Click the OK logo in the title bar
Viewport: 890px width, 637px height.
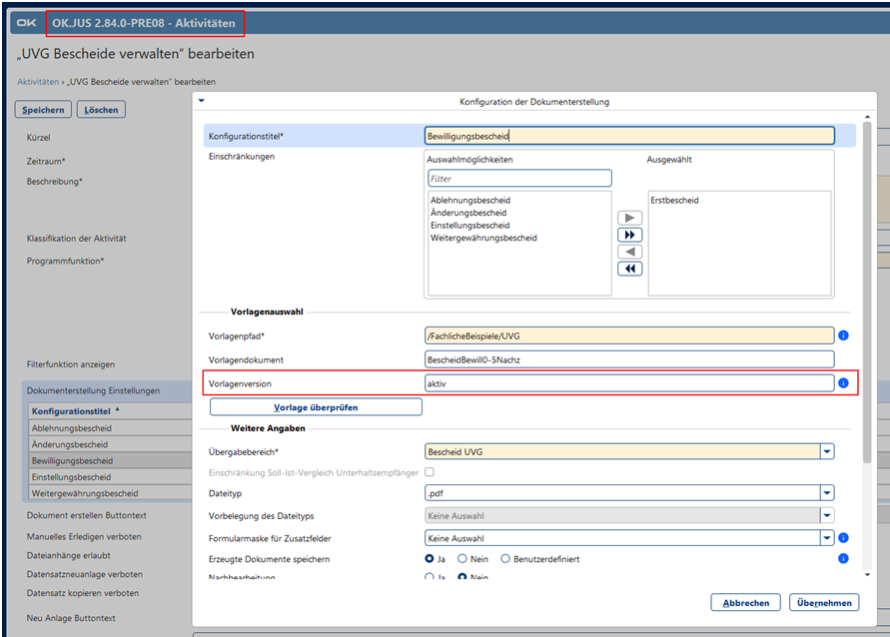(x=27, y=23)
